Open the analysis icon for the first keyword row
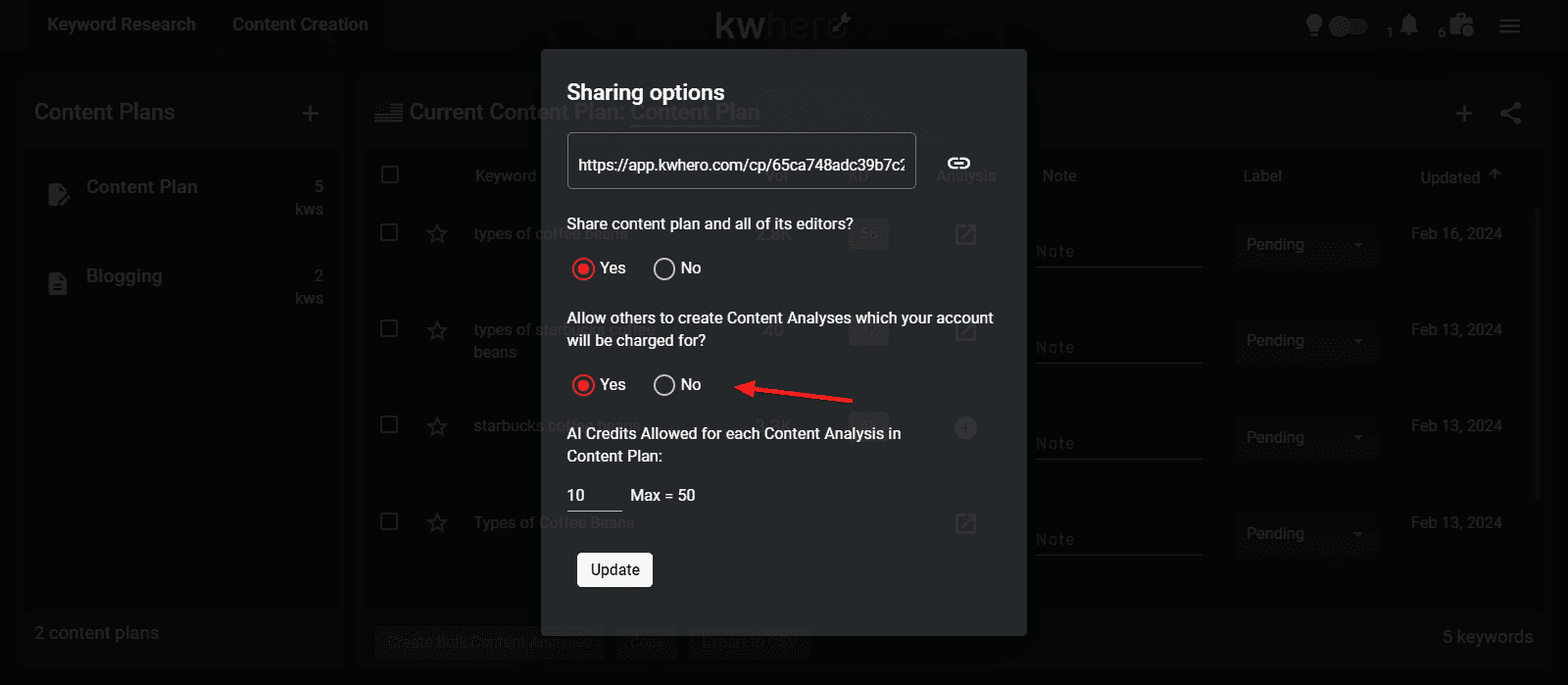Image resolution: width=1568 pixels, height=685 pixels. point(965,234)
